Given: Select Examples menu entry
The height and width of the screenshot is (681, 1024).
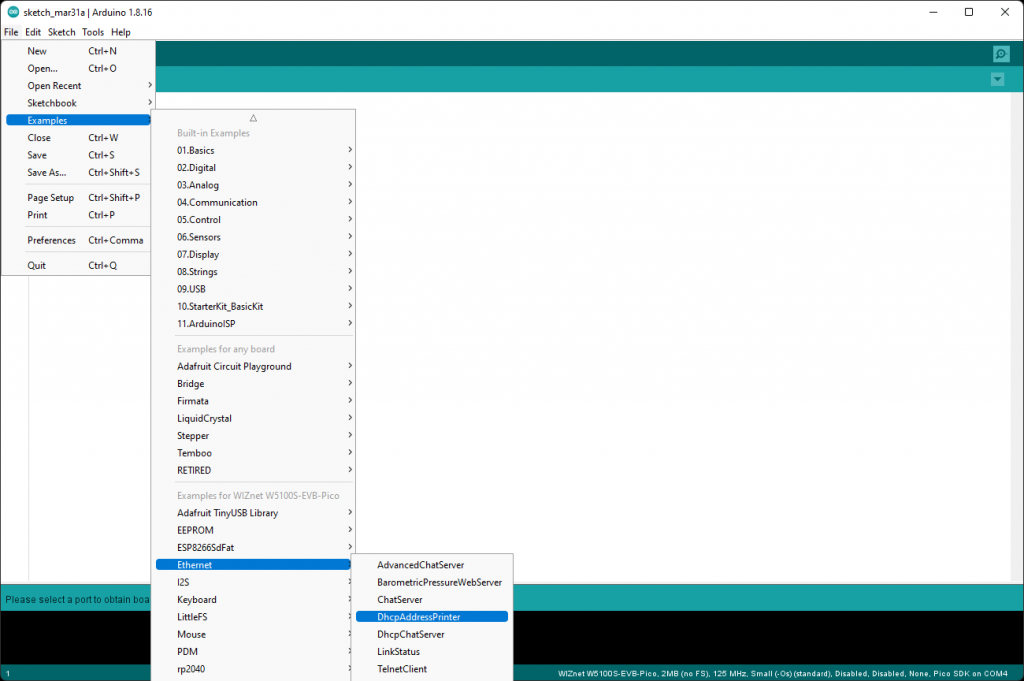Looking at the screenshot, I should point(78,120).
